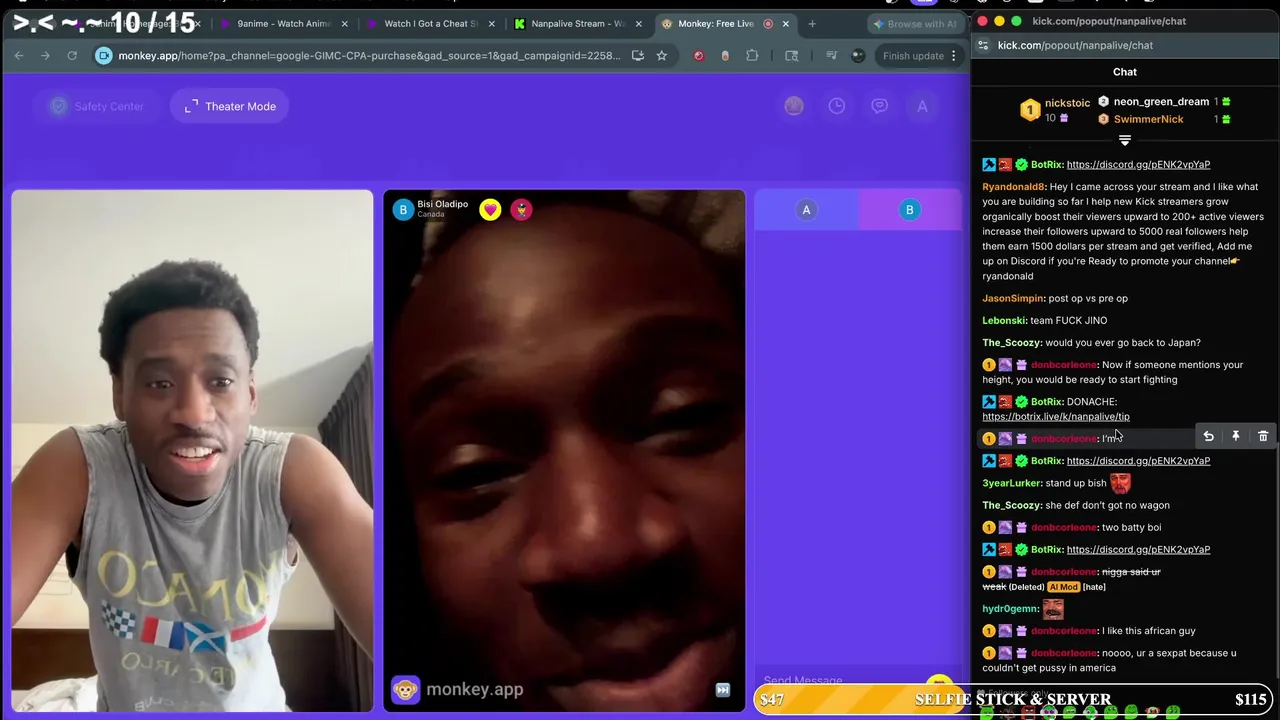Click message "would you ever go back to Japan?"
Viewport: 1280px width, 720px height.
[x=1123, y=343]
